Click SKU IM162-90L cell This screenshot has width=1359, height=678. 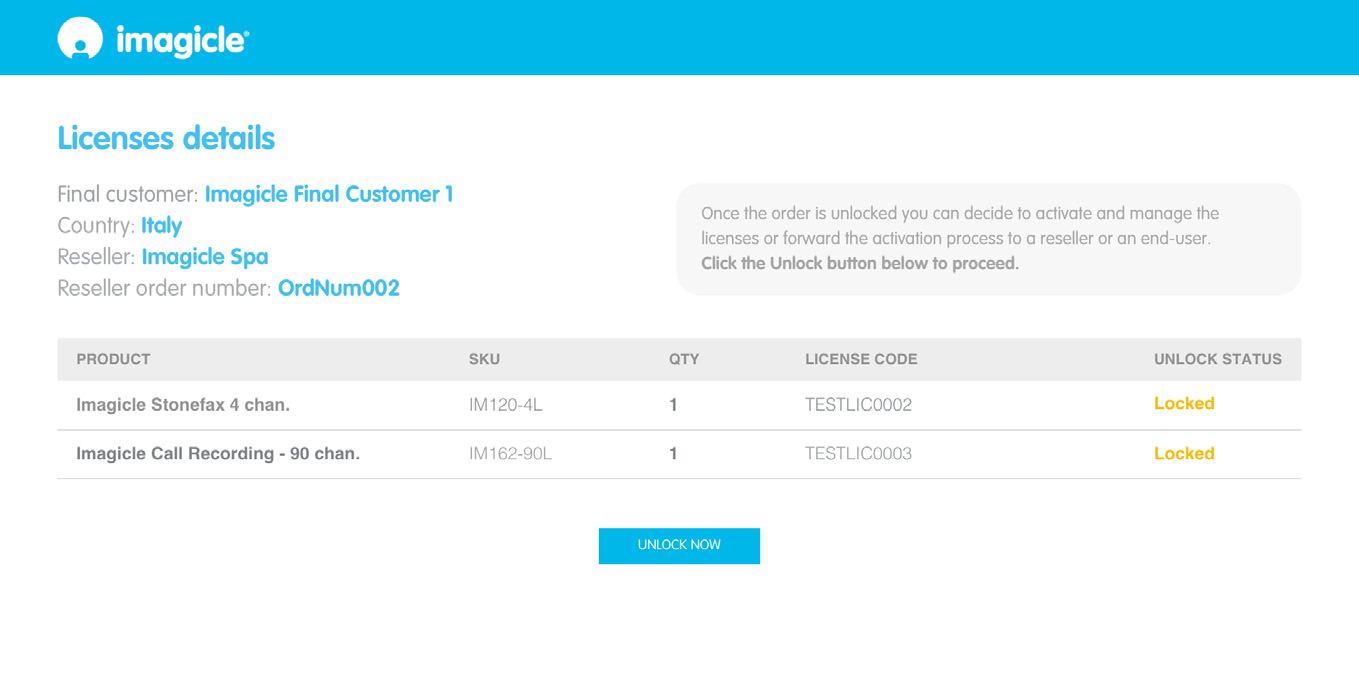tap(510, 454)
